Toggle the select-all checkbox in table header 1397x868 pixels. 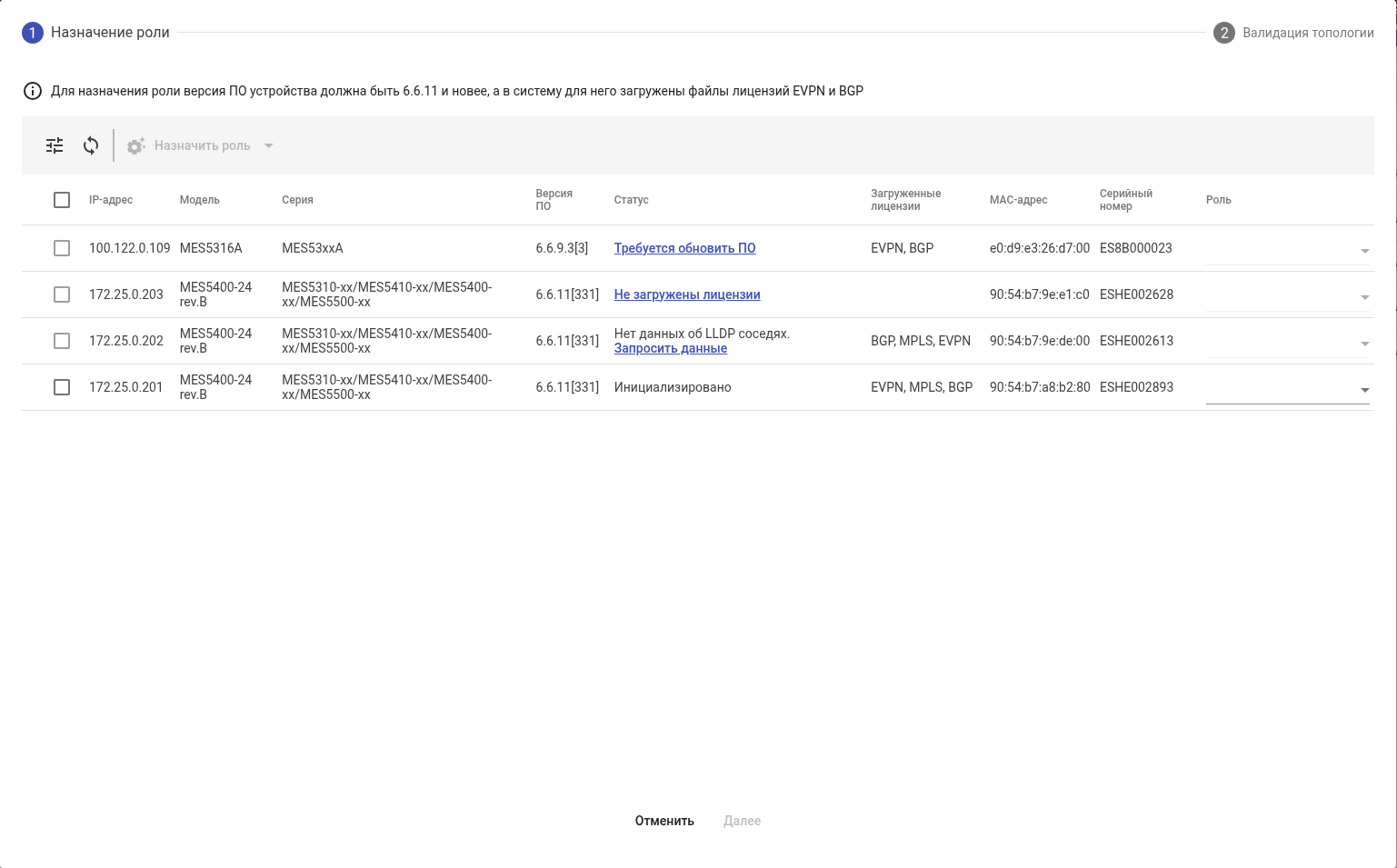coord(62,200)
